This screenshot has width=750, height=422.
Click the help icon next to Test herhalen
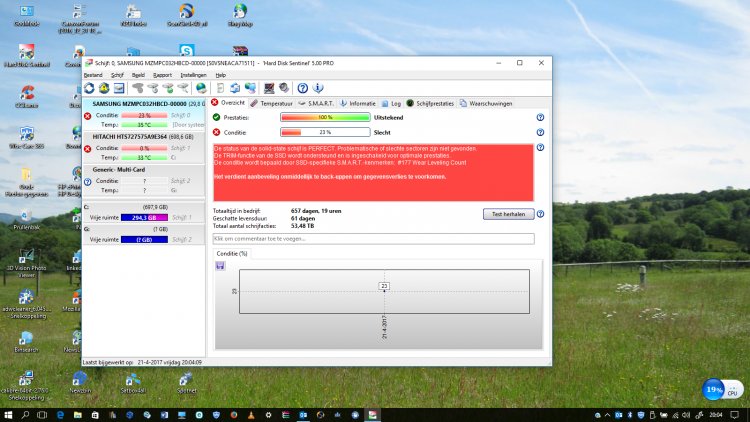click(x=540, y=214)
